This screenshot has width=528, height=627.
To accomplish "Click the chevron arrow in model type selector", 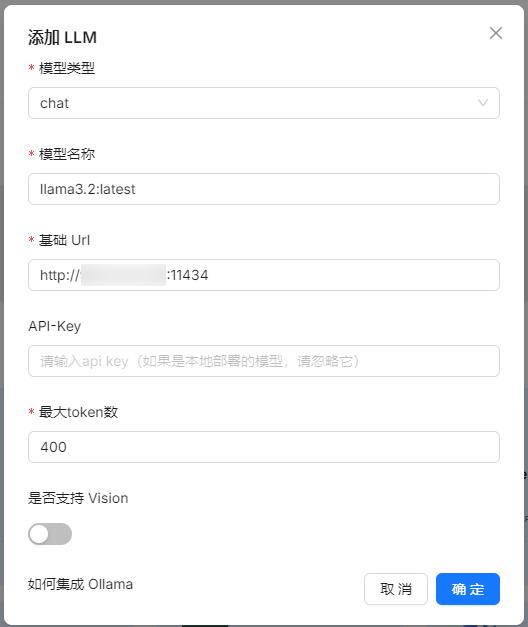I will [x=483, y=103].
